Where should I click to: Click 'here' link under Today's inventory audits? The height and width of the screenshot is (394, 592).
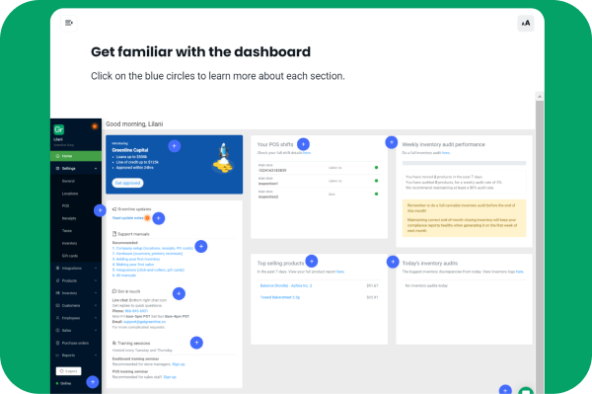(520, 272)
